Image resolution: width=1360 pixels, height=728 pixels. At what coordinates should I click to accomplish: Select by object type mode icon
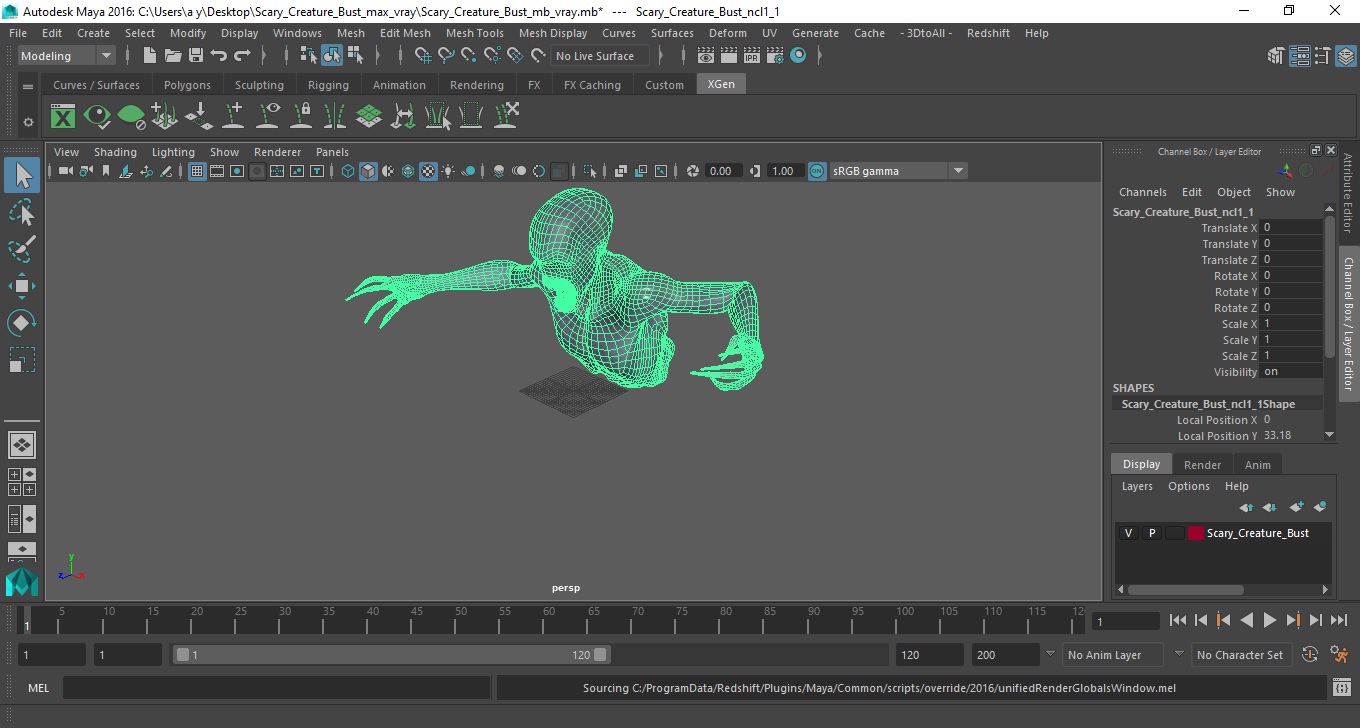(x=332, y=56)
